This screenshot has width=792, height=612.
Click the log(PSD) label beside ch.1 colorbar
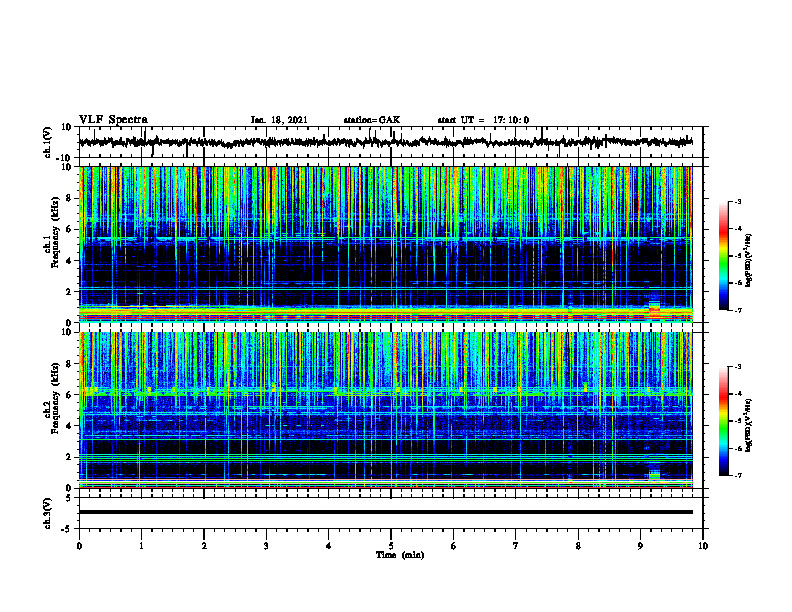[x=748, y=260]
